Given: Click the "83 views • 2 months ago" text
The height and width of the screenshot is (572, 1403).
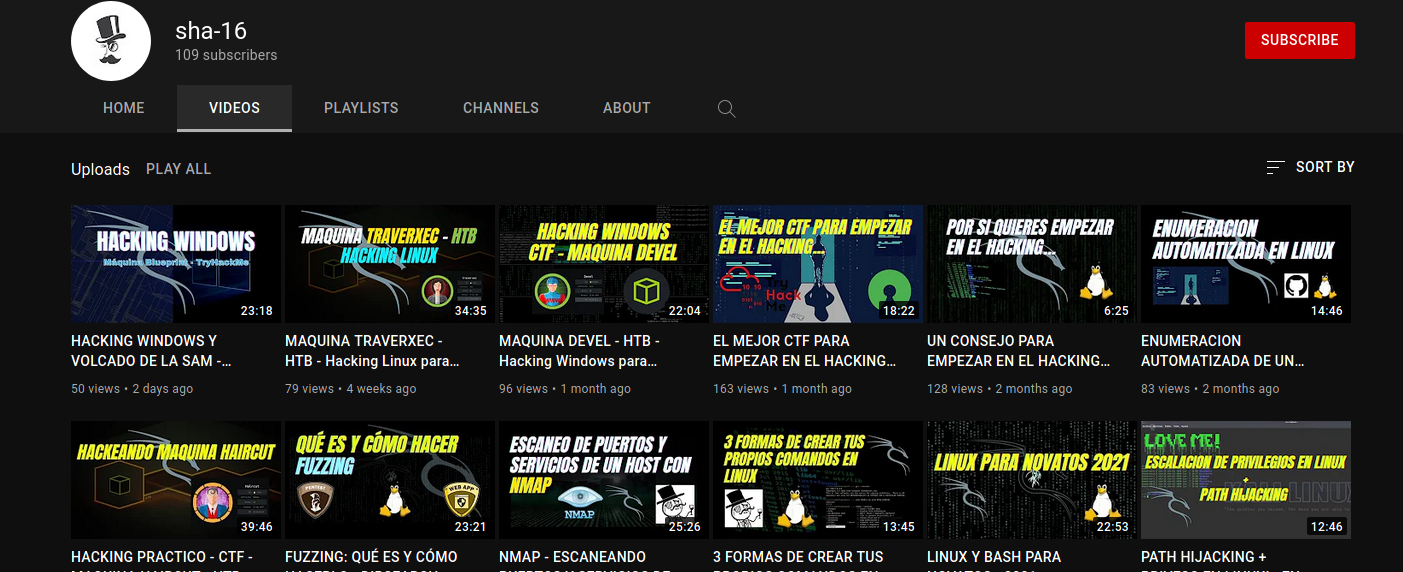Looking at the screenshot, I should (1210, 389).
